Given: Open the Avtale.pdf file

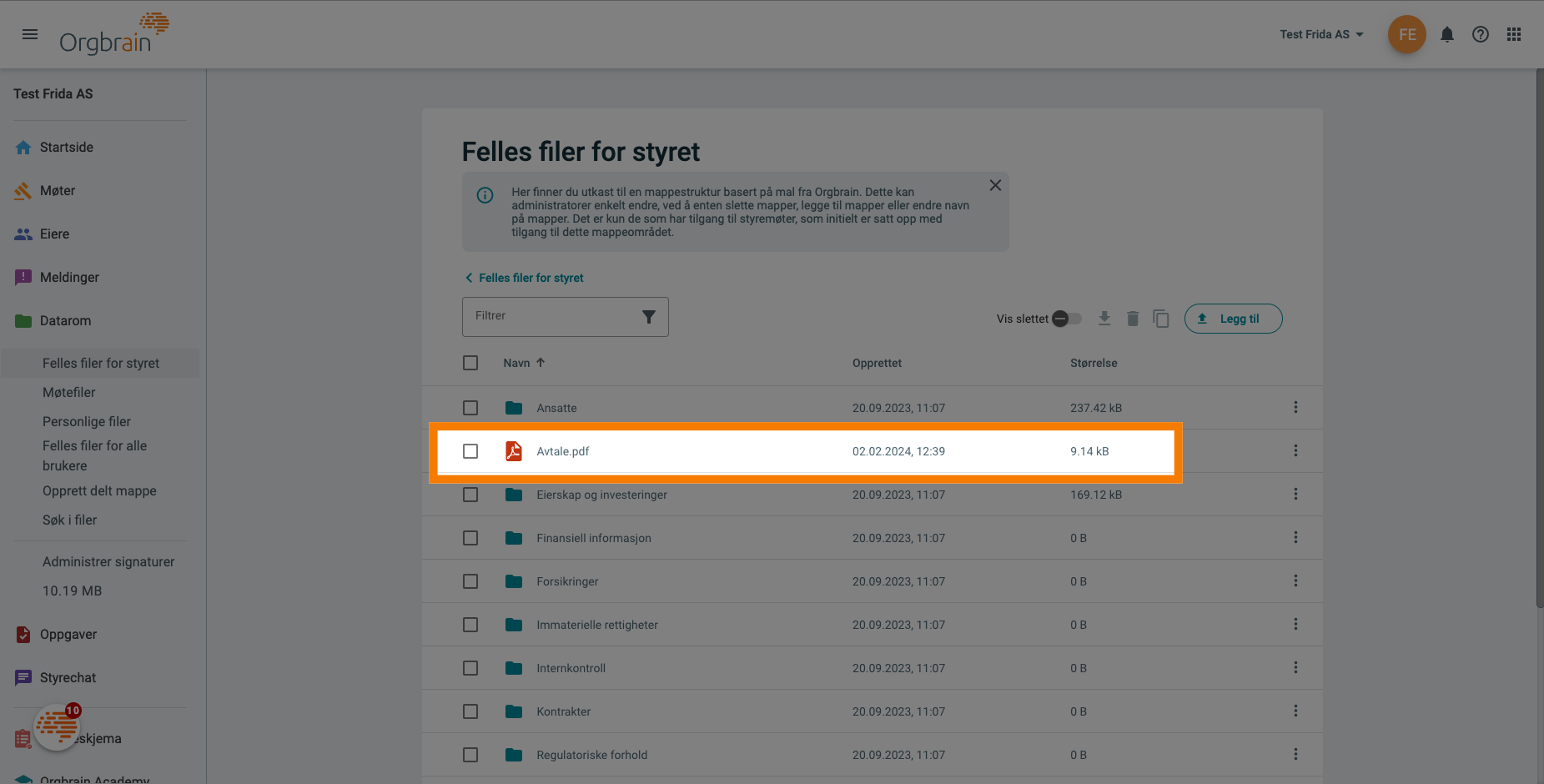Looking at the screenshot, I should click(562, 451).
